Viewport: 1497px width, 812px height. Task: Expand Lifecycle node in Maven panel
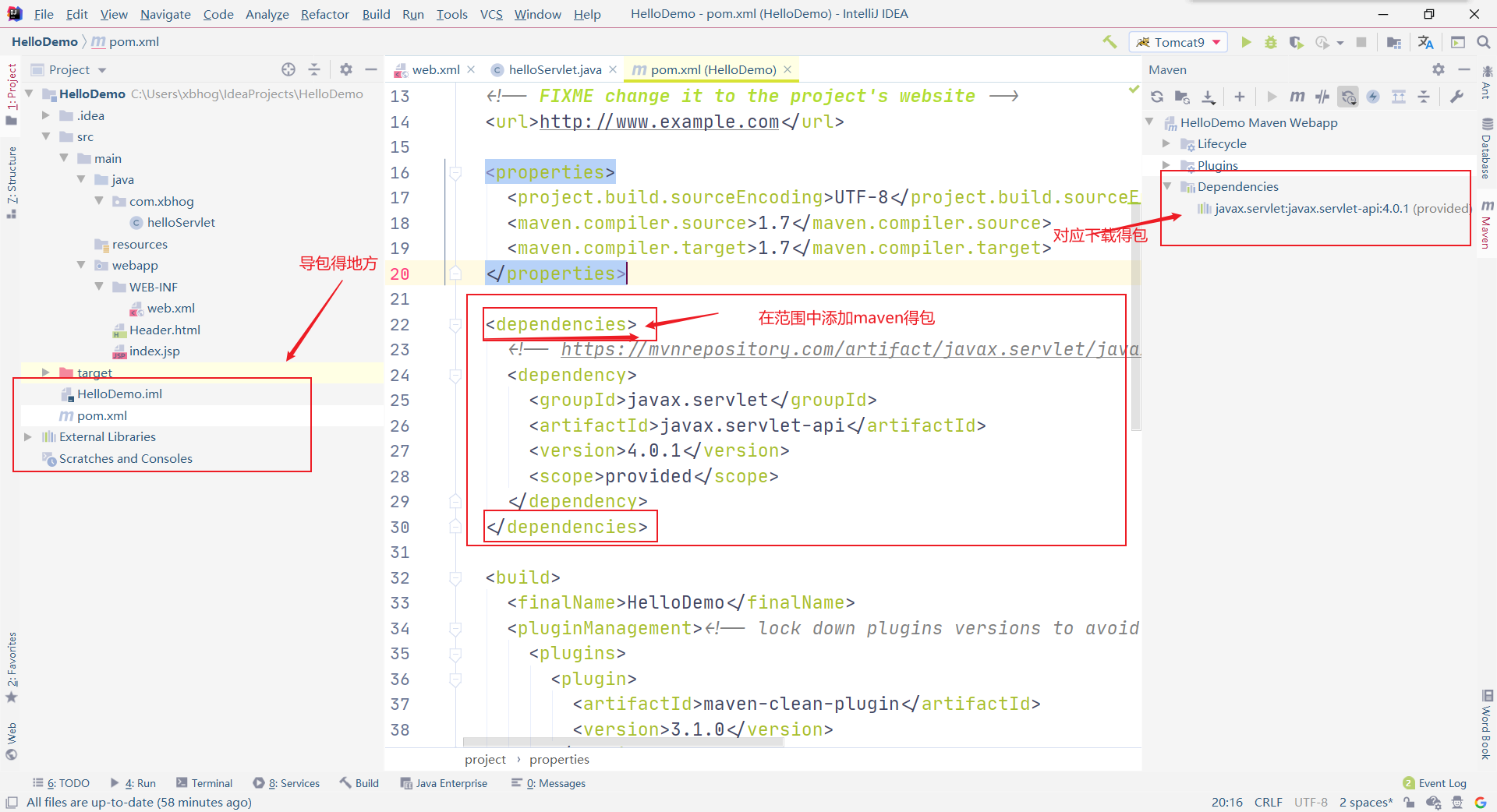(x=1166, y=143)
